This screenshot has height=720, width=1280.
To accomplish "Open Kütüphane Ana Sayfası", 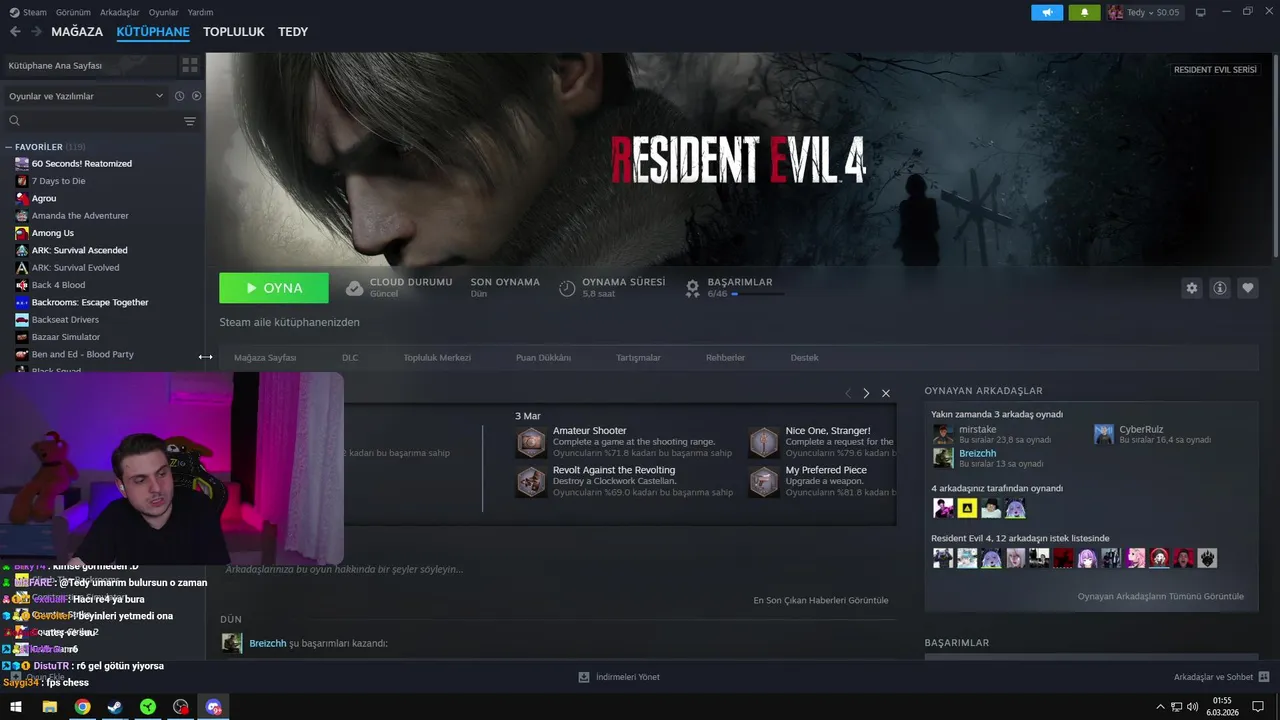I will point(88,65).
